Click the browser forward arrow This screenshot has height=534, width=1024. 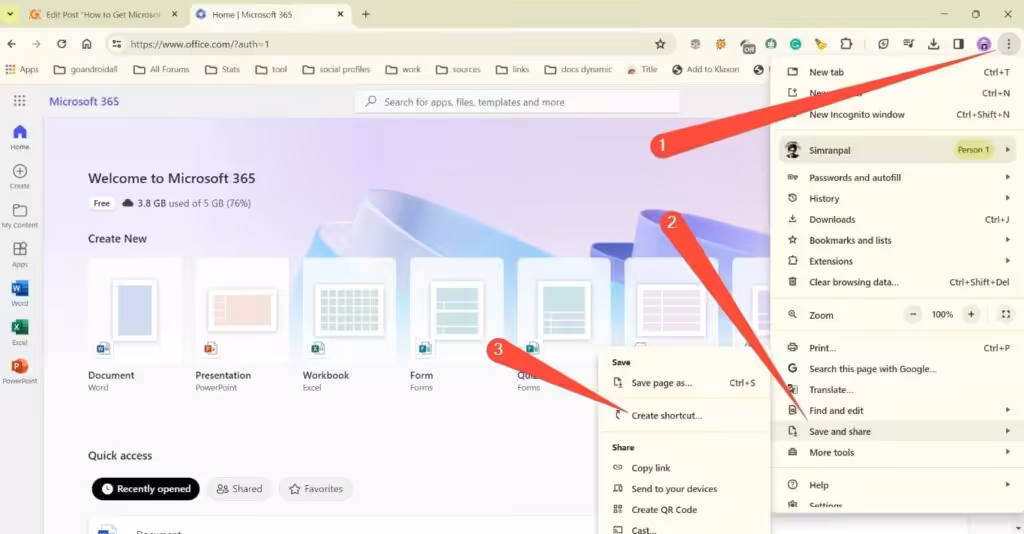point(36,44)
